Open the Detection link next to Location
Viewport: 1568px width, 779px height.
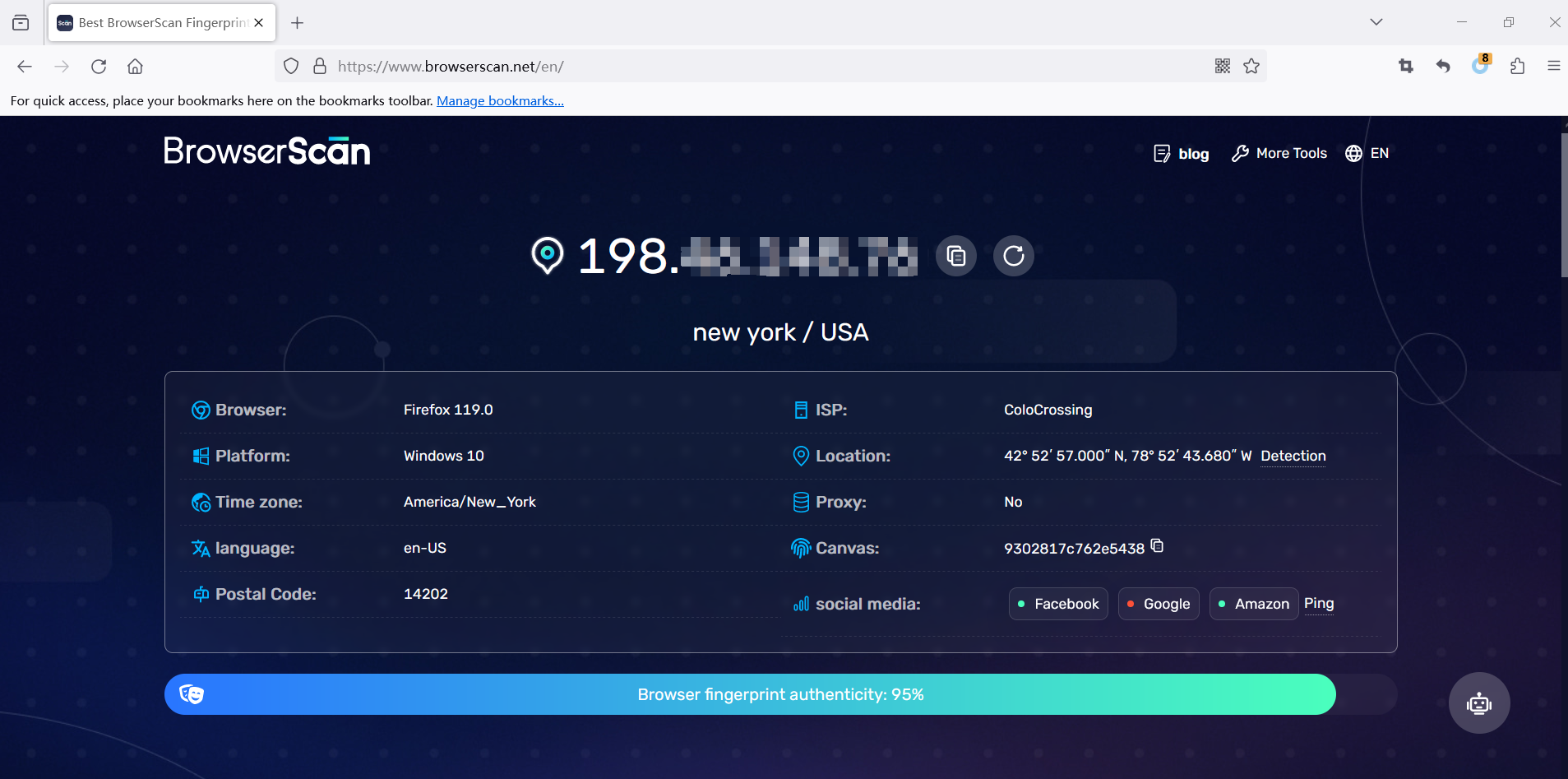(x=1293, y=456)
